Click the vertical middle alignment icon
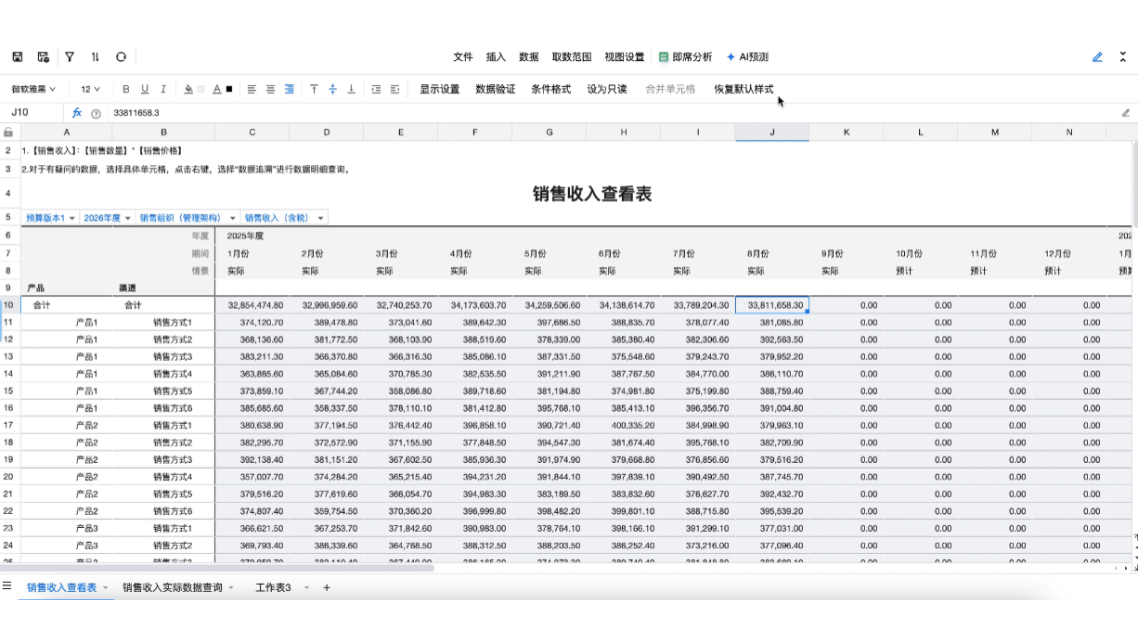 pyautogui.click(x=332, y=88)
